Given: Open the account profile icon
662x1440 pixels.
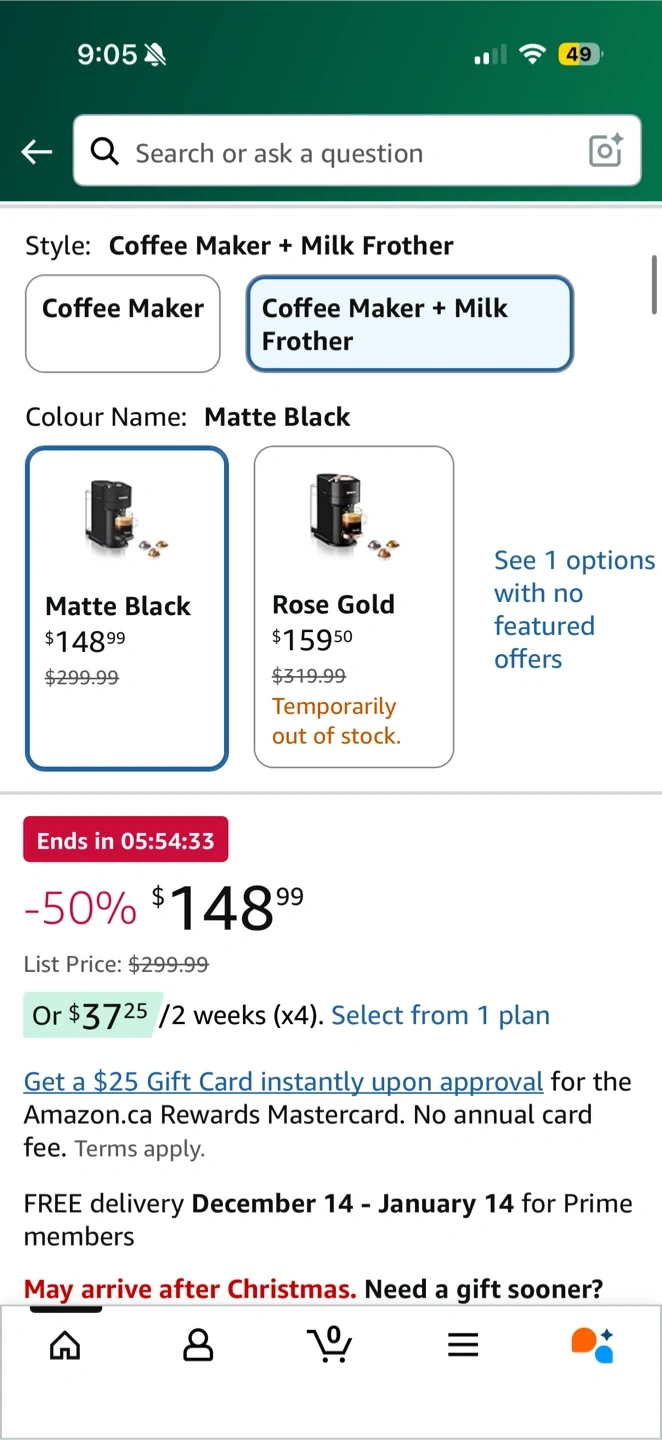Looking at the screenshot, I should pos(198,1345).
